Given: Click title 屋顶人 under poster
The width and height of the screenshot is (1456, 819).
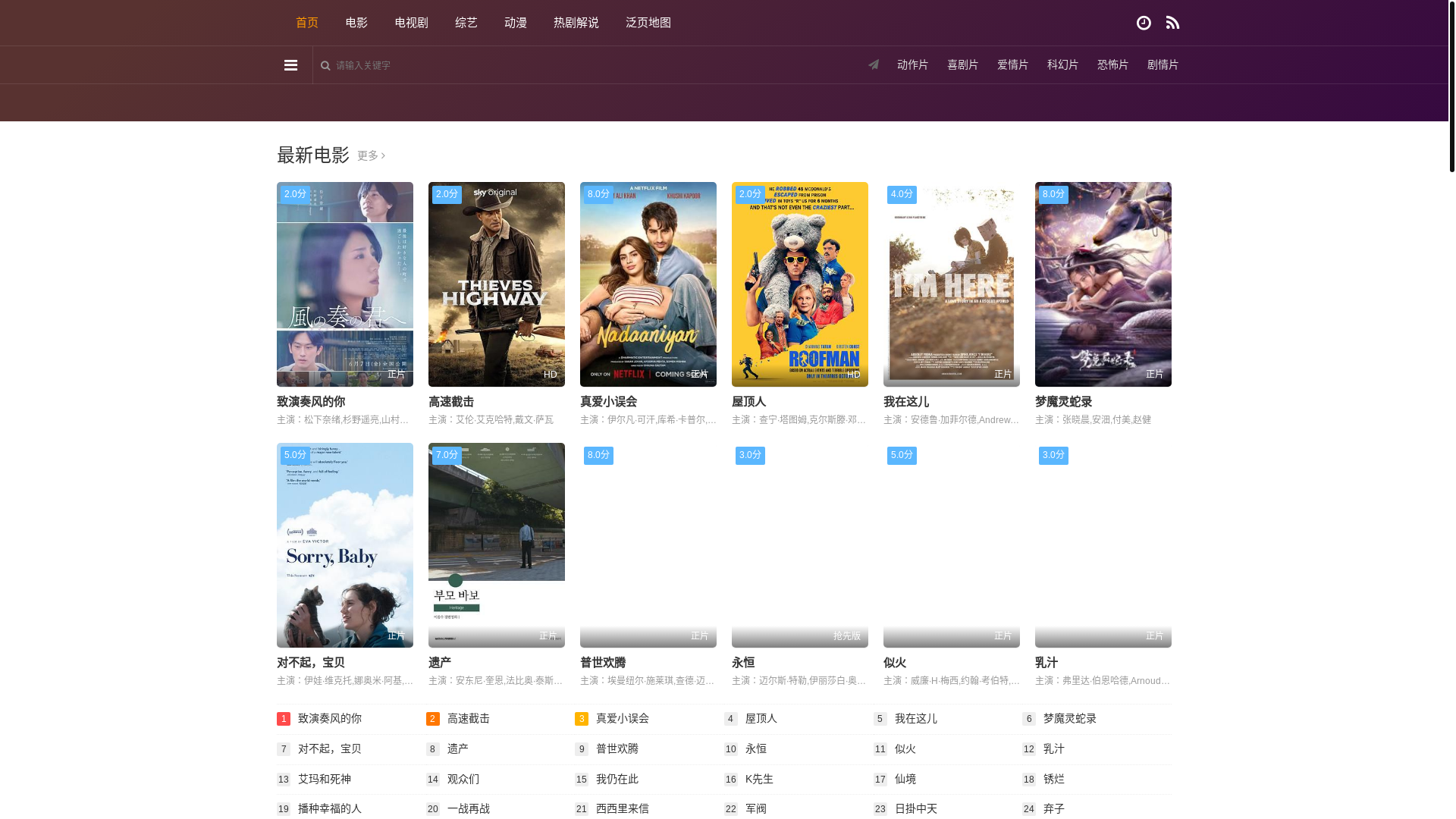Looking at the screenshot, I should point(749,402).
